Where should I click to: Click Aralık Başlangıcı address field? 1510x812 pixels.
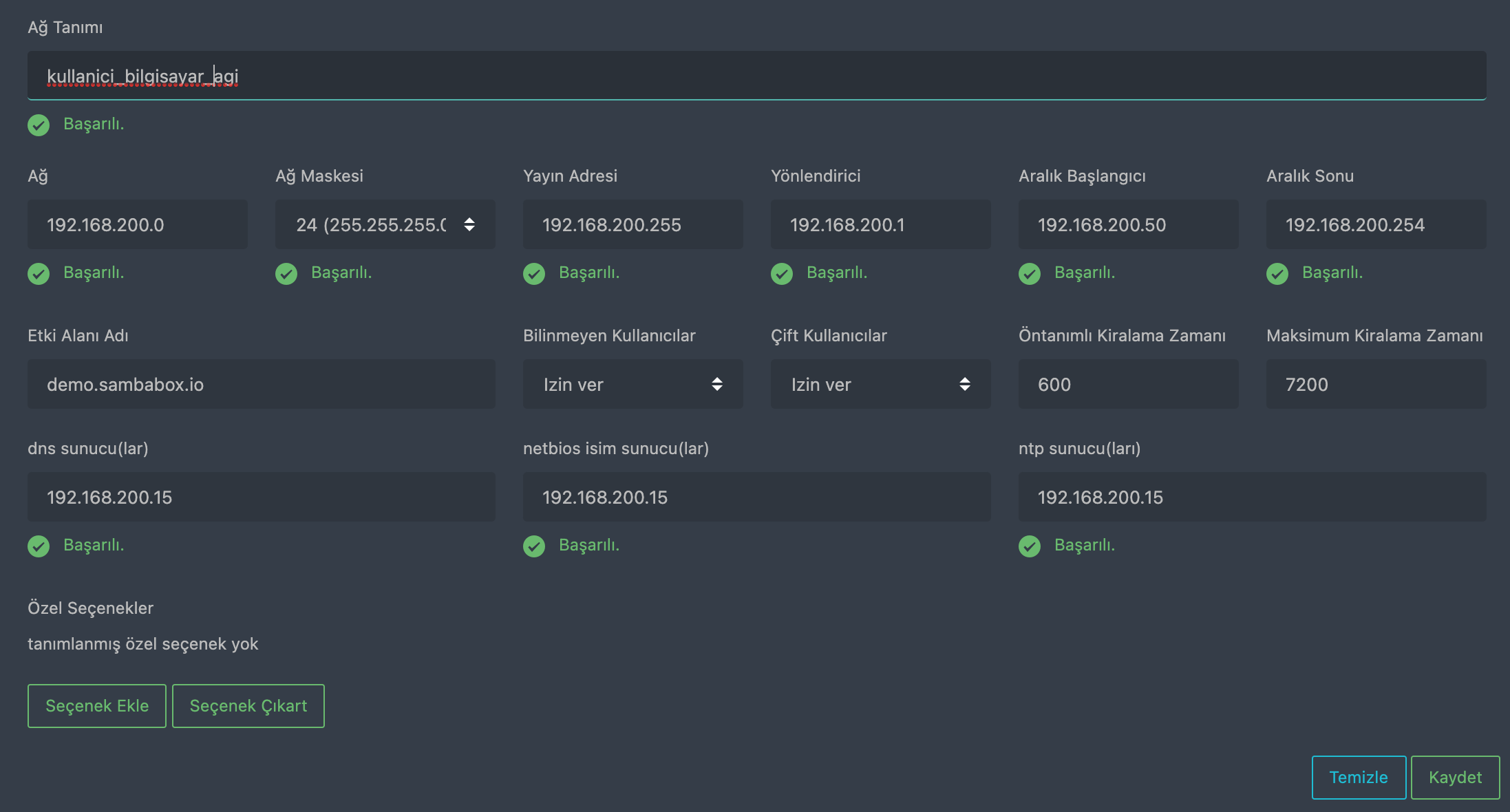[x=1129, y=225]
